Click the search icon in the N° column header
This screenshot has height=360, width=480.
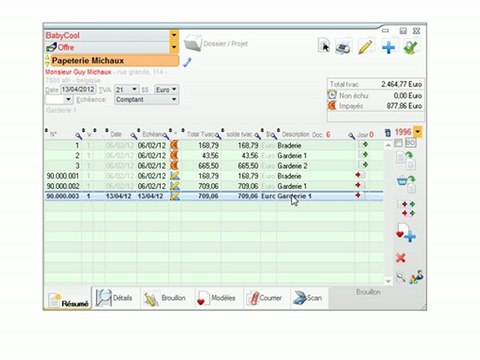(78, 135)
